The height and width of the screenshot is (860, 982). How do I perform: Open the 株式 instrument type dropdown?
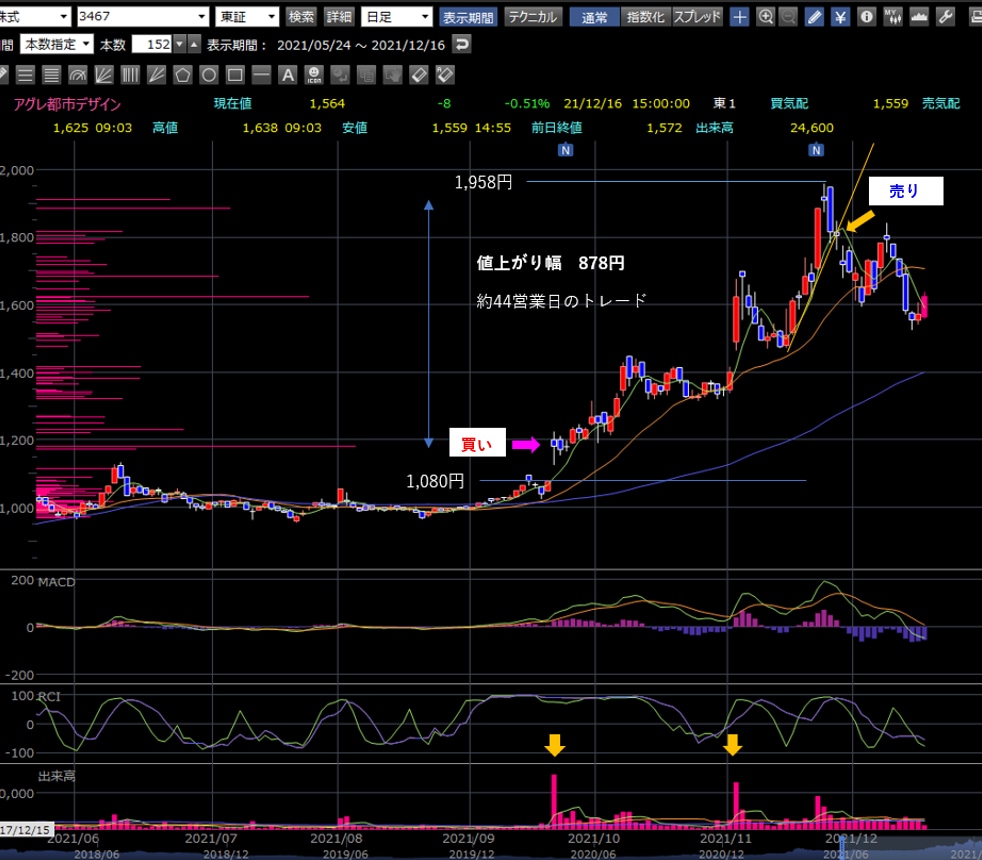point(34,17)
